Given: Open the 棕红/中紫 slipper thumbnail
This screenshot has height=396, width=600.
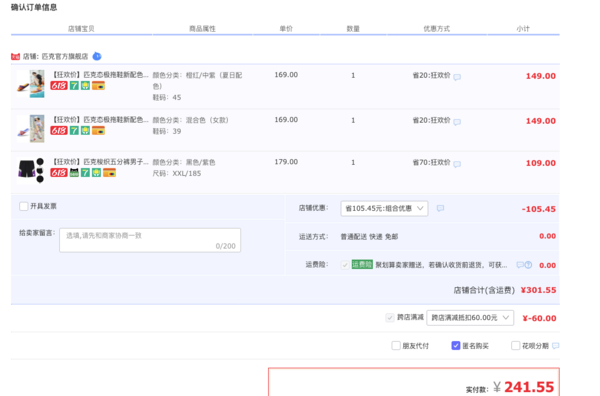Looking at the screenshot, I should pos(31,84).
